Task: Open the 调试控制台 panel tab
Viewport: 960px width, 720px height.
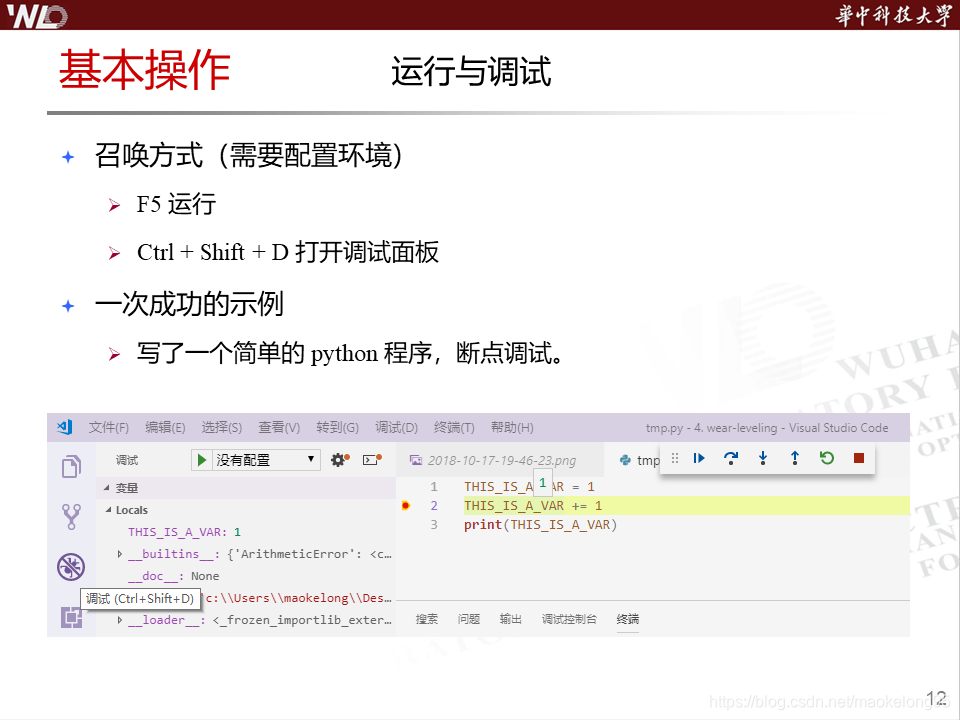Action: (x=569, y=619)
